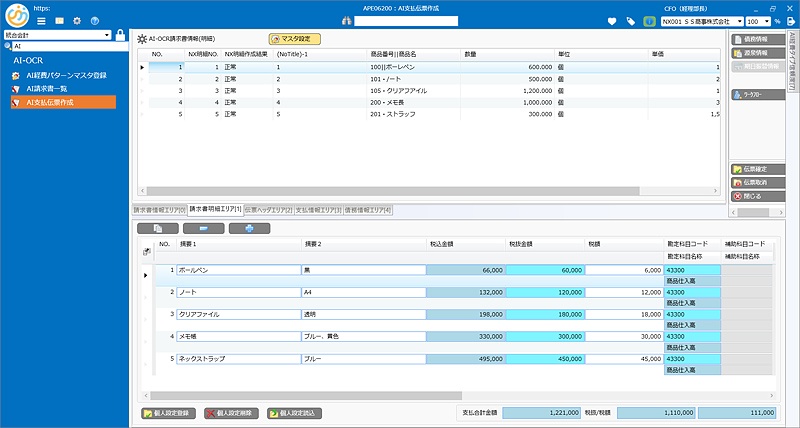
Task: Click the plus add row button
Action: point(249,228)
